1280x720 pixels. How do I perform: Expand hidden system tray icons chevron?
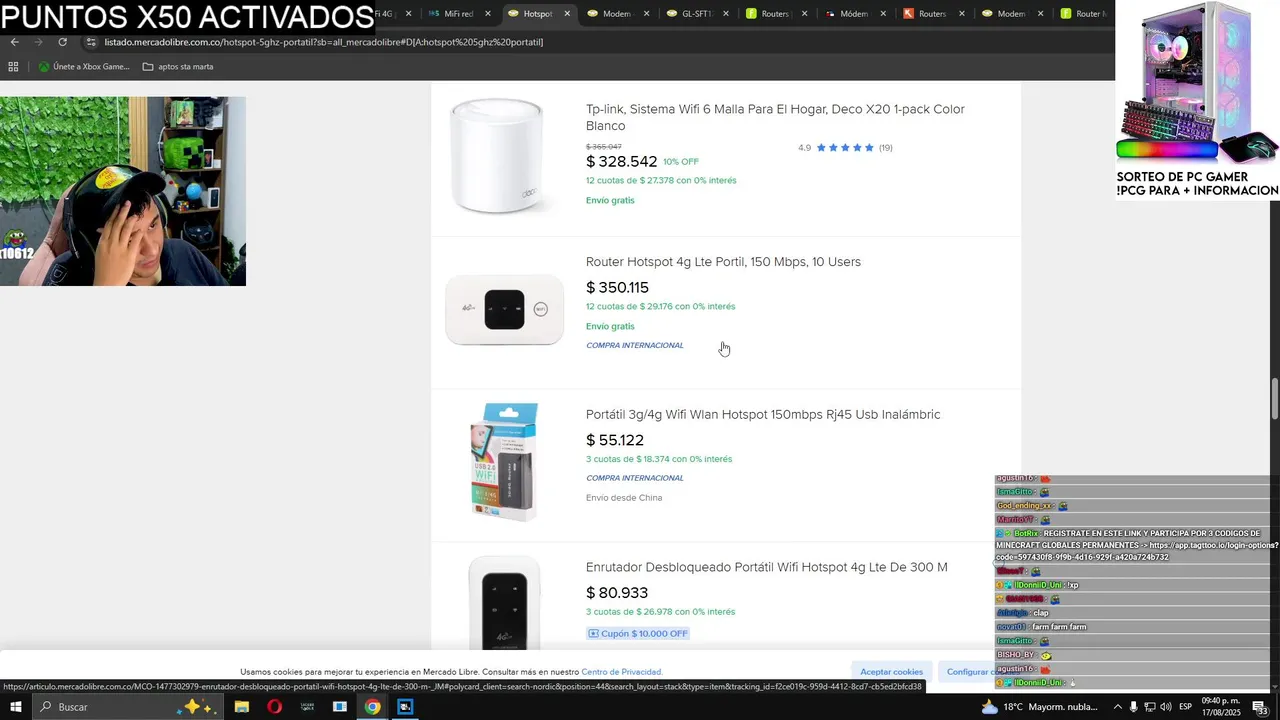[1117, 707]
